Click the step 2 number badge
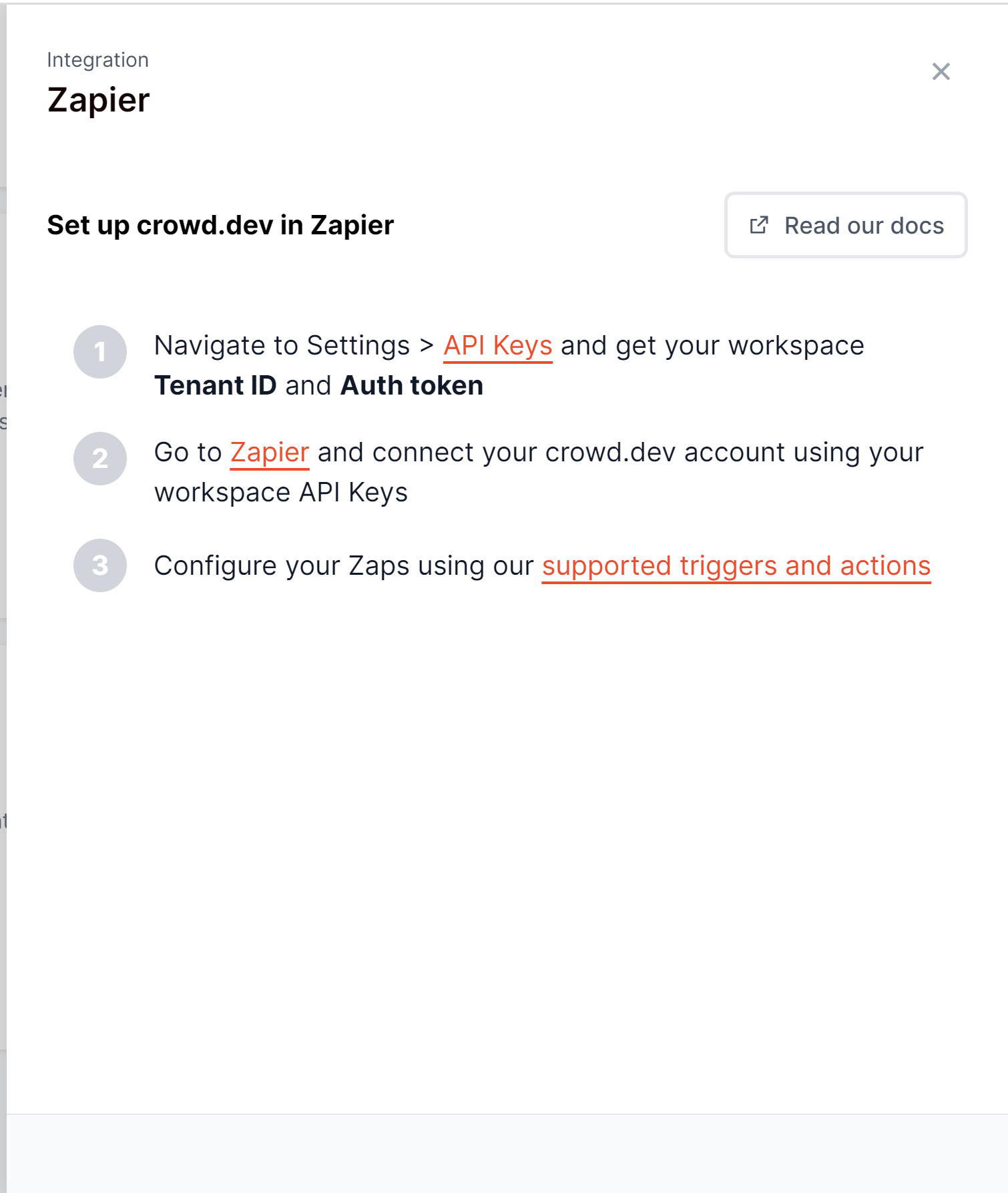 100,459
